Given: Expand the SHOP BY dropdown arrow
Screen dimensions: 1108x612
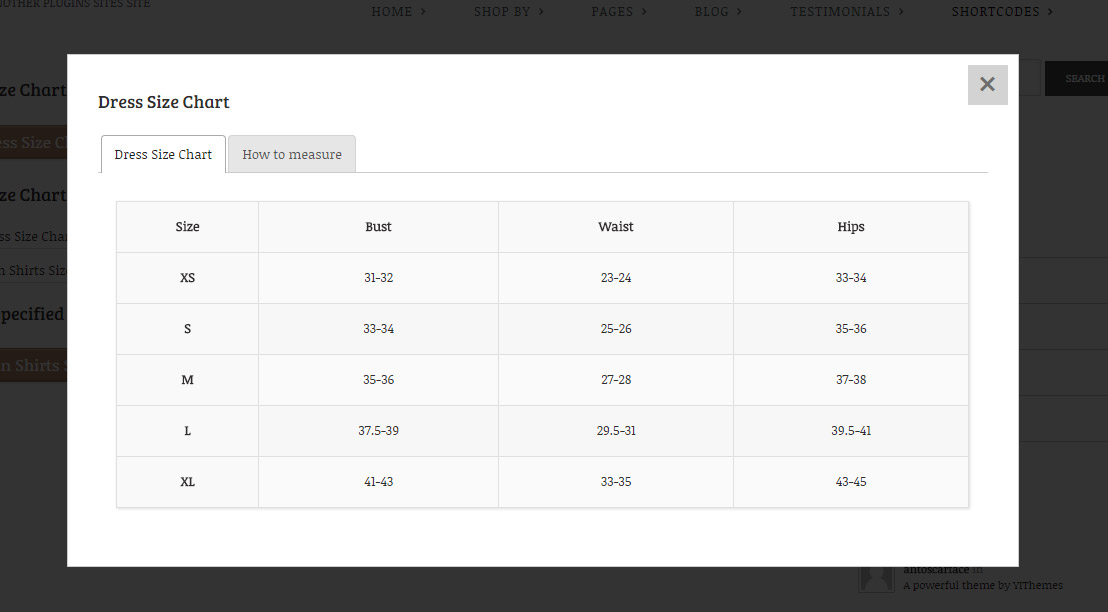Looking at the screenshot, I should pos(542,12).
